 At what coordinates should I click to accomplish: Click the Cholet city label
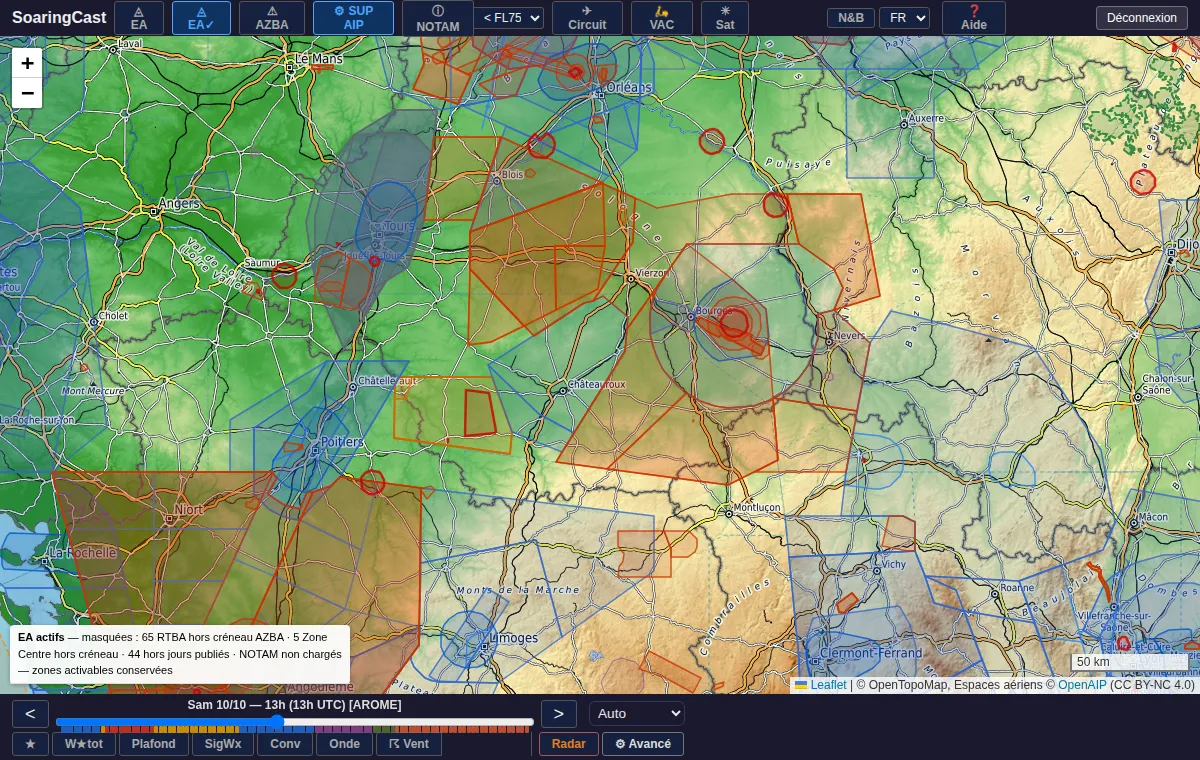pyautogui.click(x=113, y=316)
